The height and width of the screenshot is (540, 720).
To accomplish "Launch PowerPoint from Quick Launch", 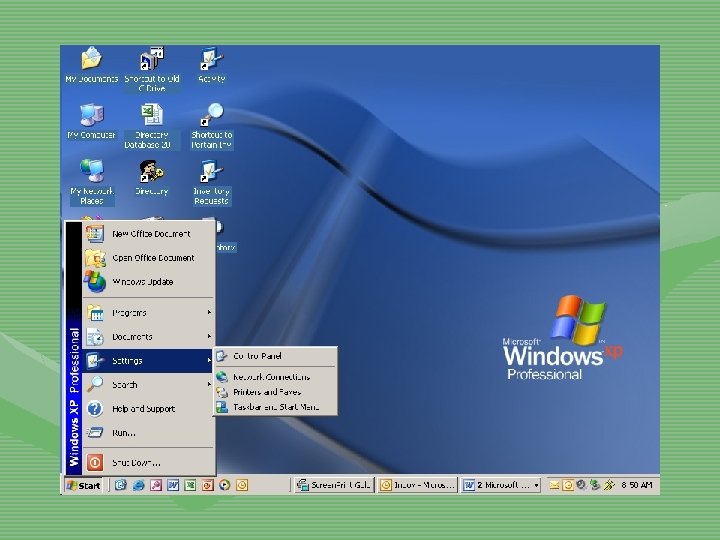I will [x=208, y=485].
